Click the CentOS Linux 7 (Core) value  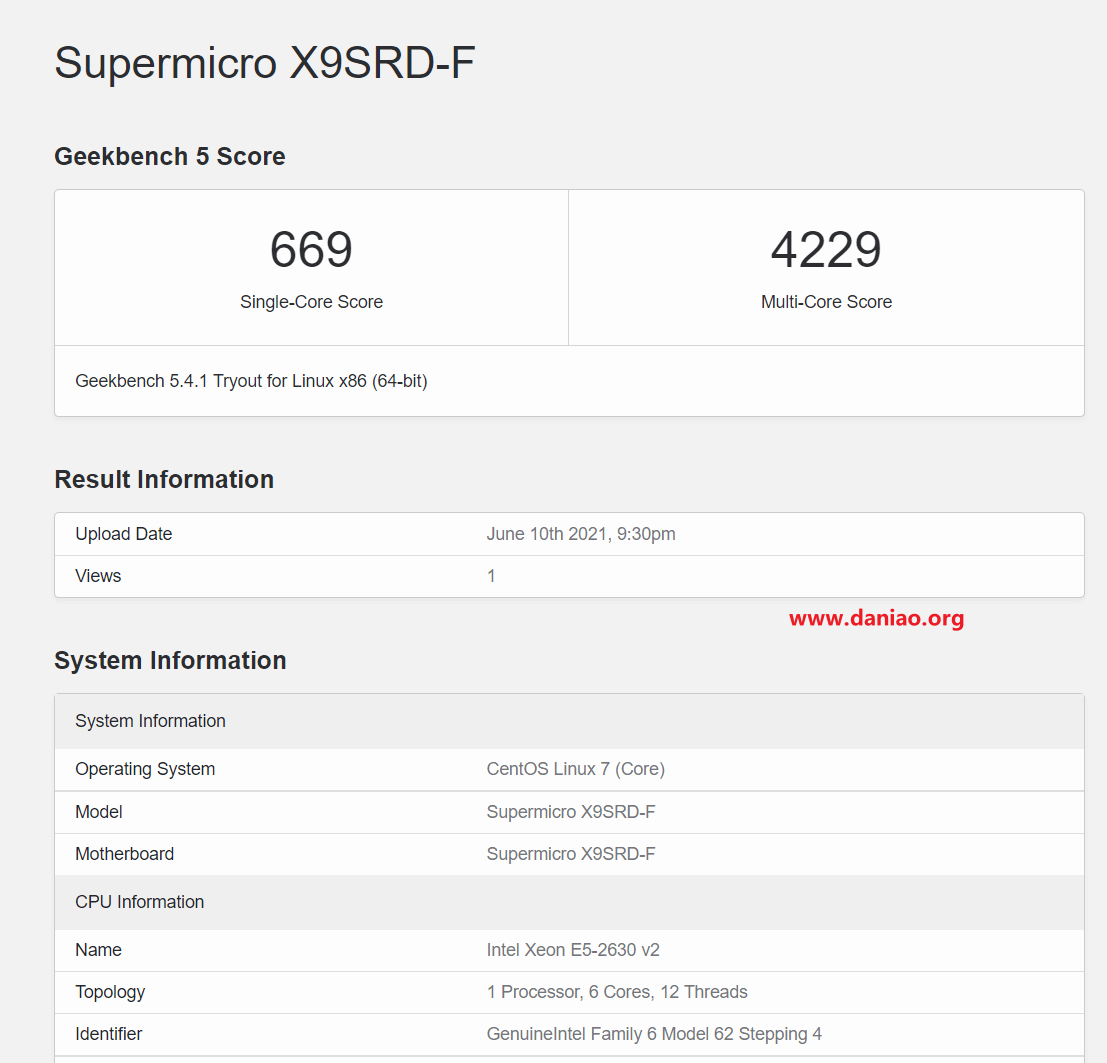point(575,769)
